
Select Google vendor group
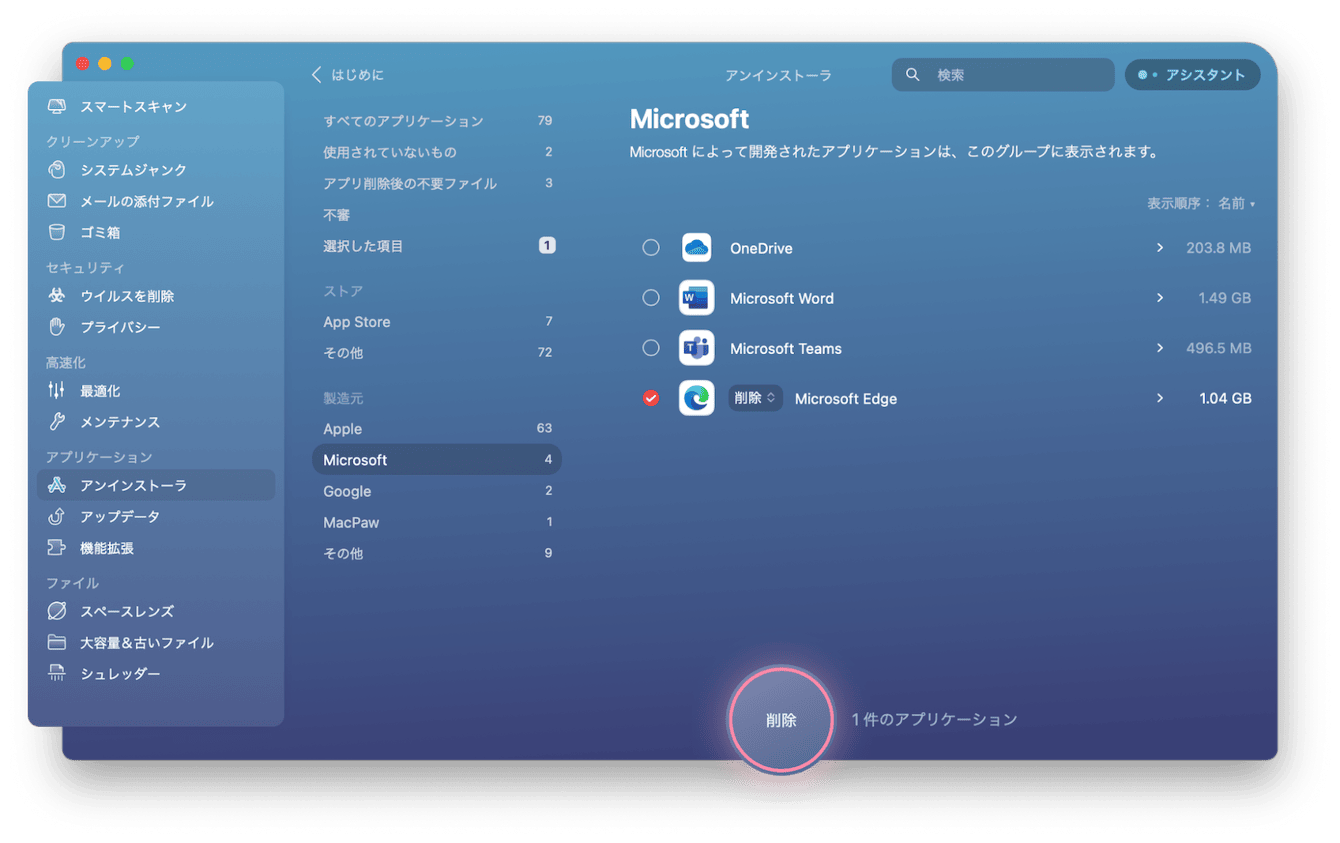(x=437, y=491)
